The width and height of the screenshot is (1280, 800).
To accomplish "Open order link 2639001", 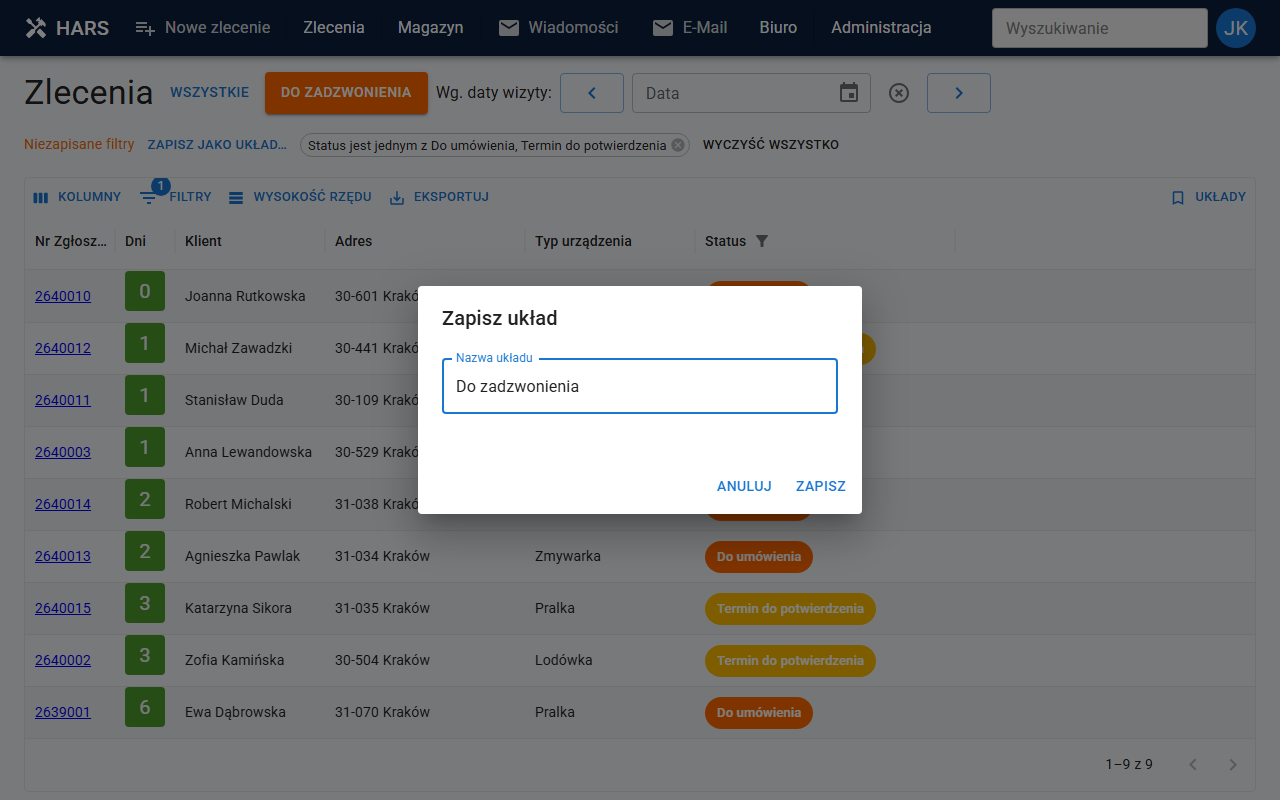I will tap(63, 712).
